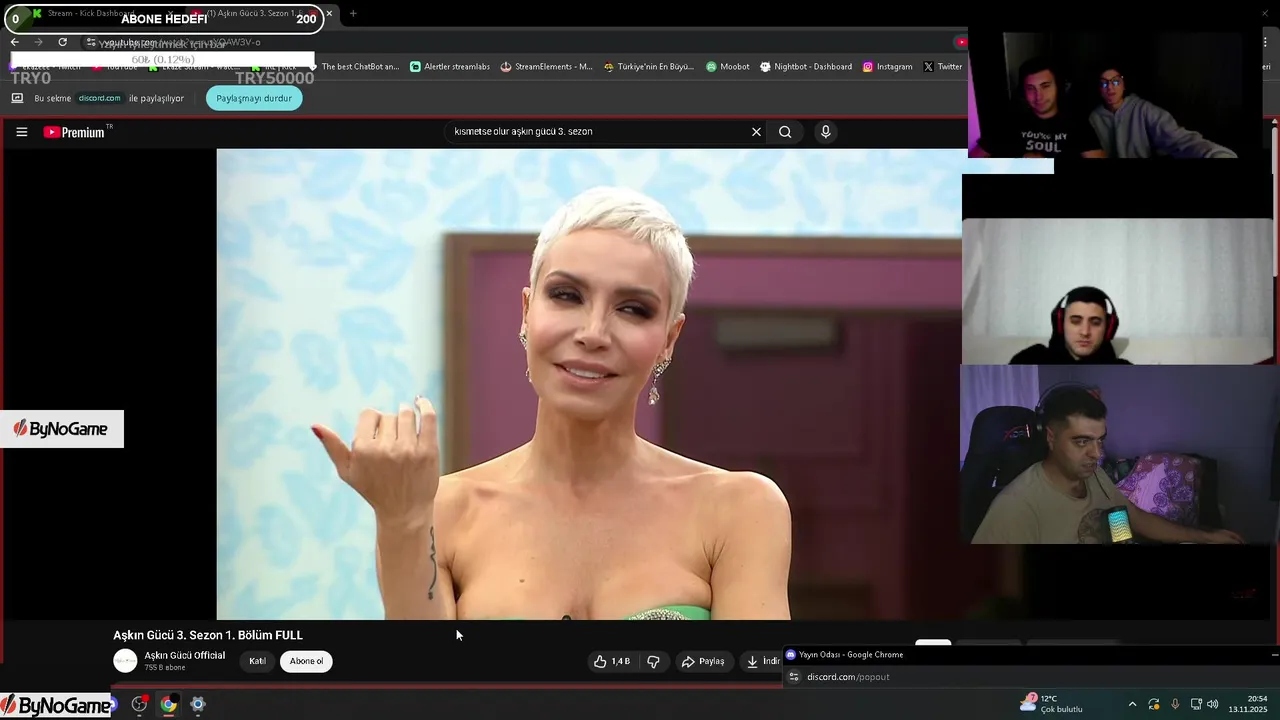Download the video with İndir button
The height and width of the screenshot is (720, 1280).
[762, 661]
